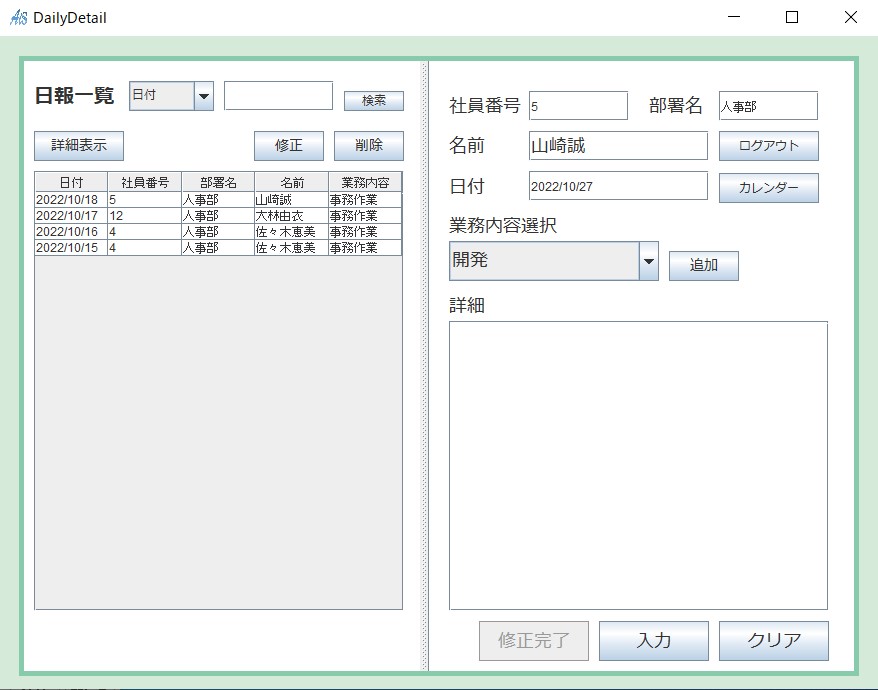The image size is (878, 690).
Task: Click the 詳細表示 button
Action: click(79, 146)
